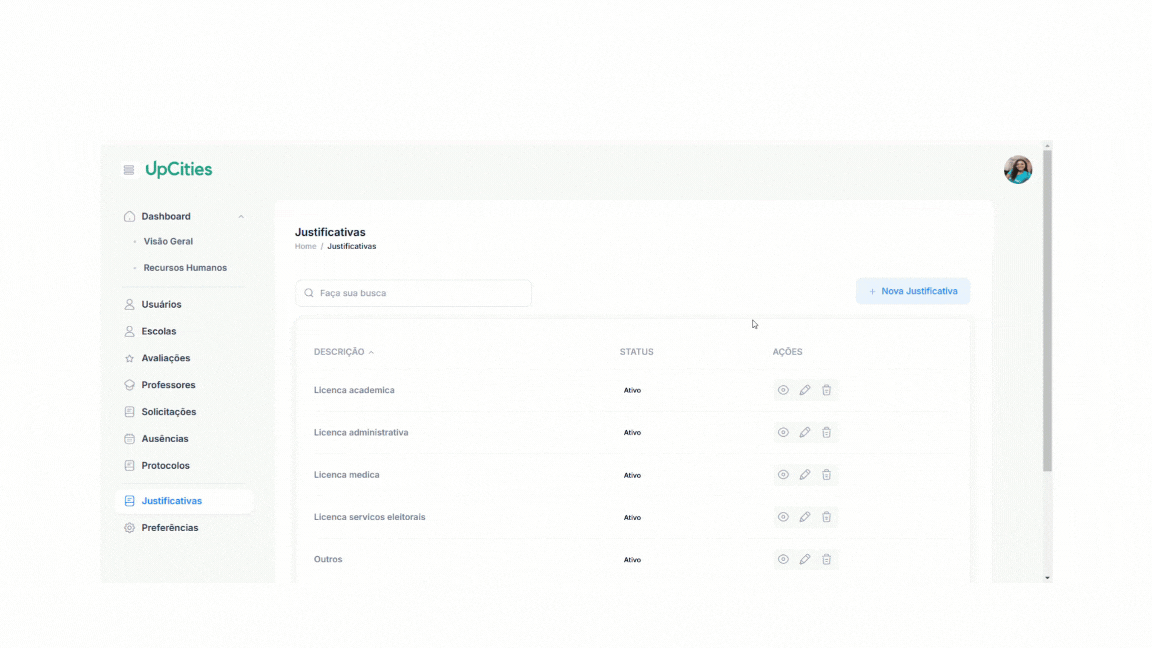The height and width of the screenshot is (648, 1152).
Task: Open the Dashboard menu item
Action: [166, 216]
